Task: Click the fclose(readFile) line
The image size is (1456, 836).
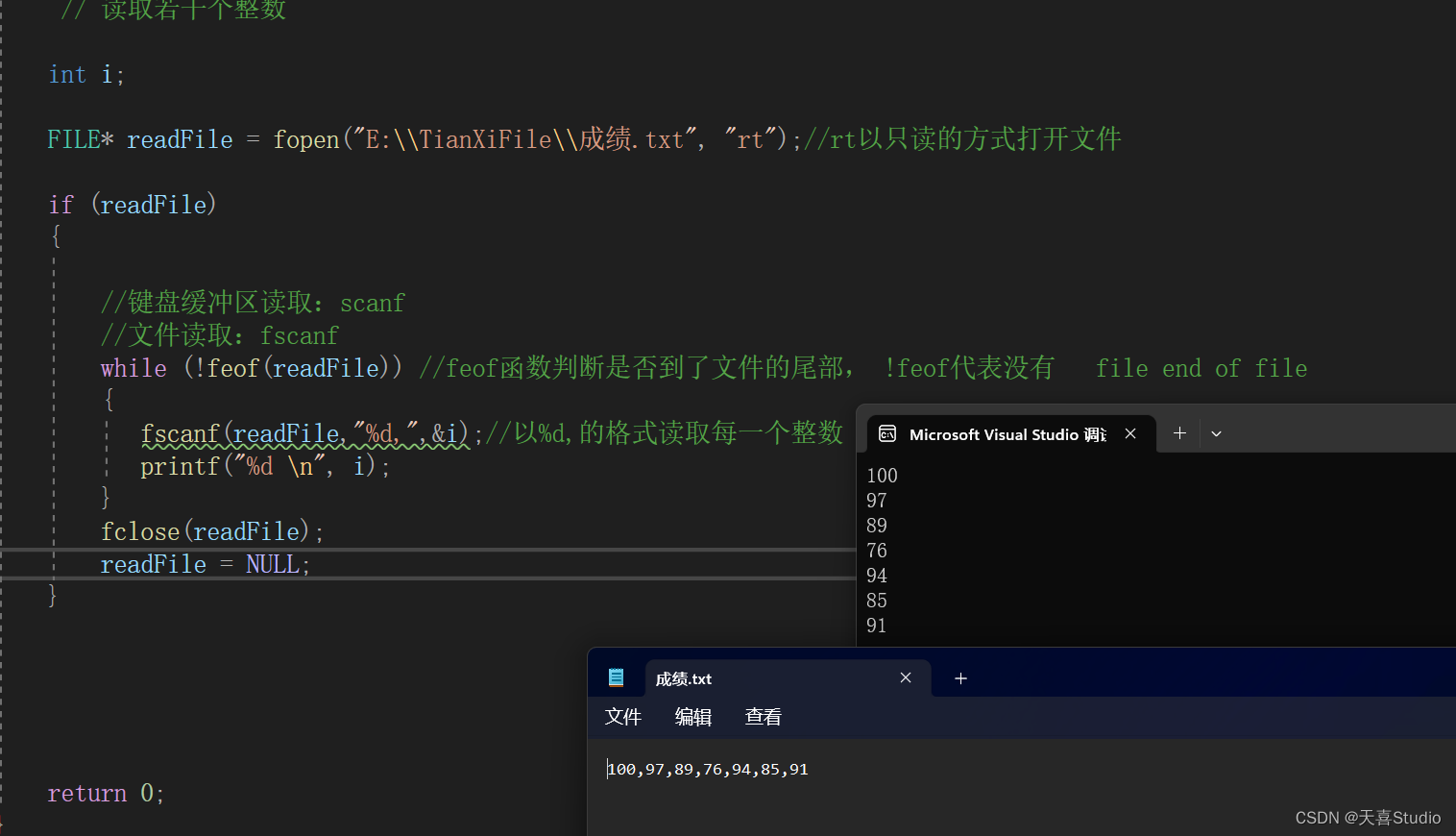Action: [x=212, y=531]
